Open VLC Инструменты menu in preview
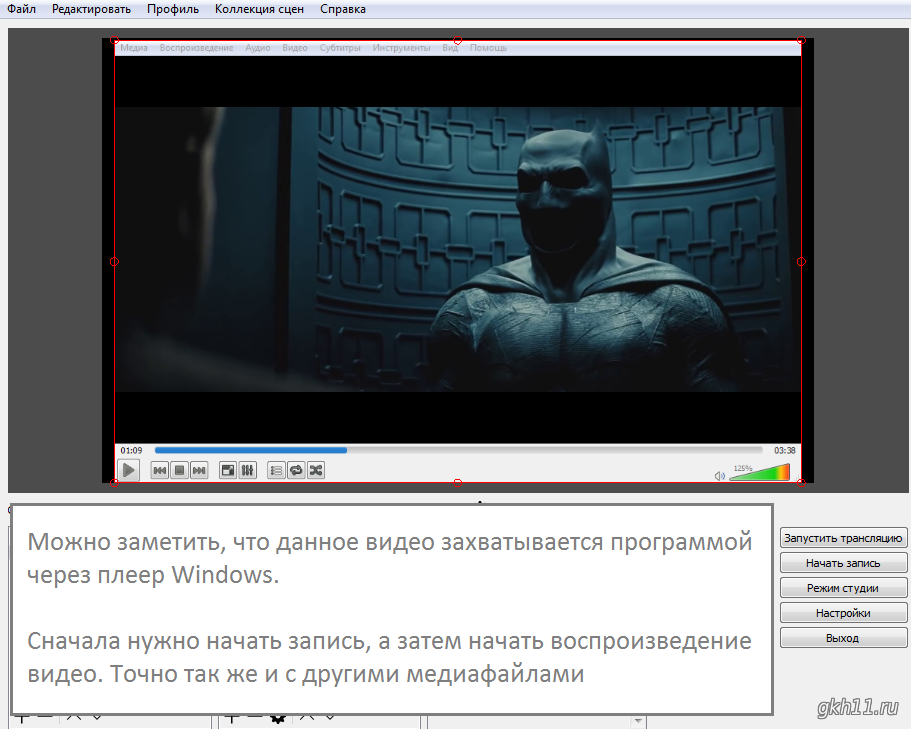 click(401, 48)
